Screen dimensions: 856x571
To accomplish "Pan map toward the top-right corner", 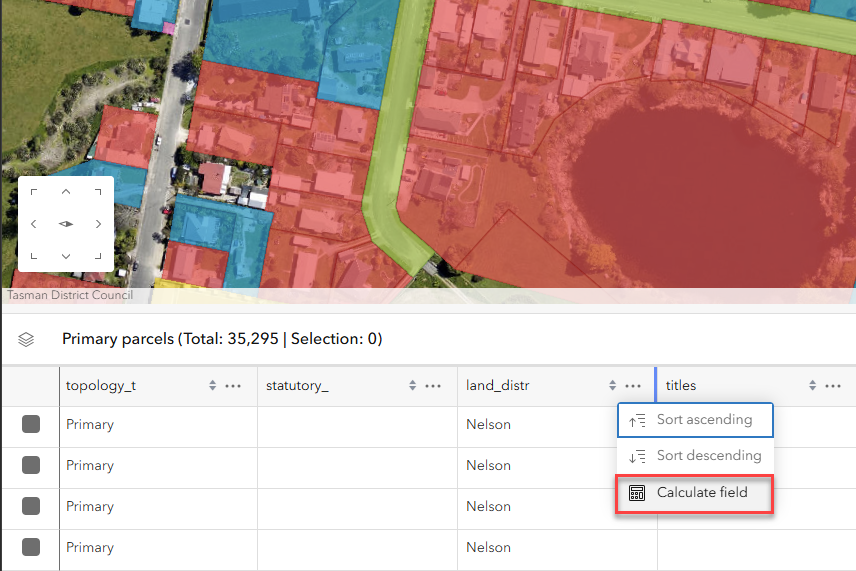I will click(x=98, y=192).
